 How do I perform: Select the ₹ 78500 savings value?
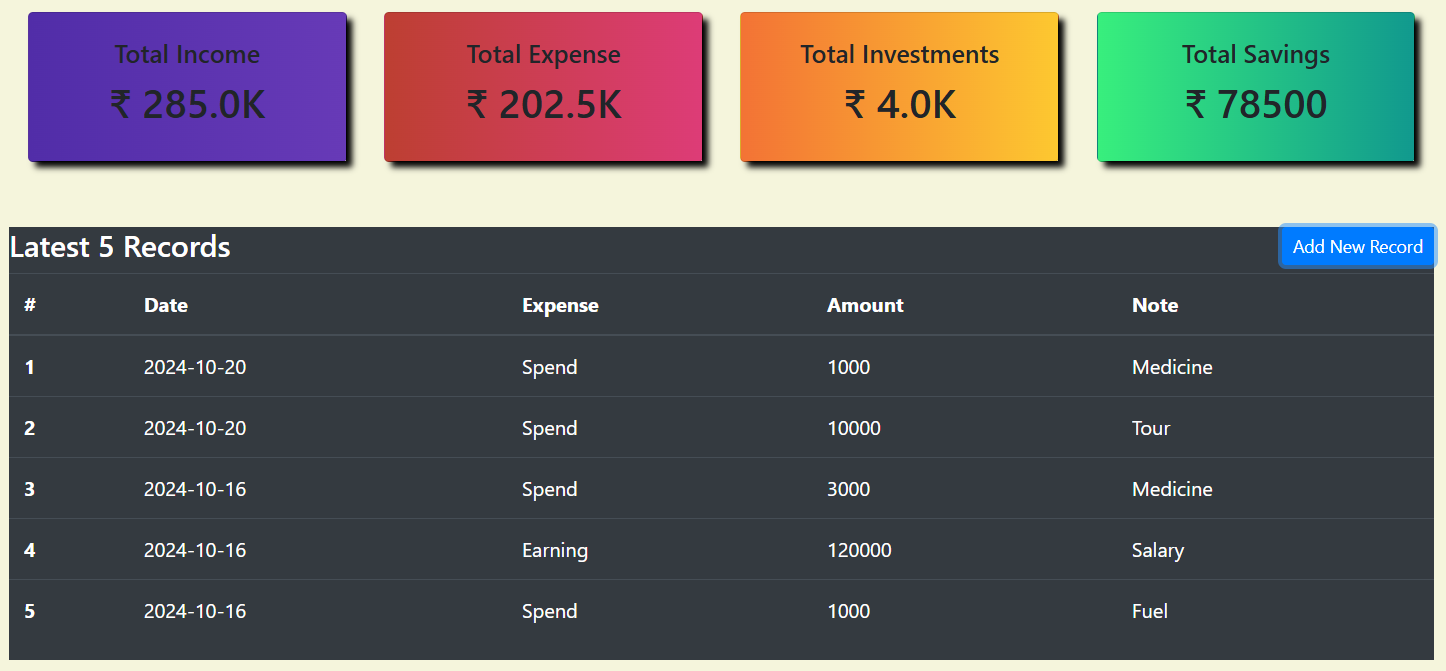pyautogui.click(x=1256, y=104)
